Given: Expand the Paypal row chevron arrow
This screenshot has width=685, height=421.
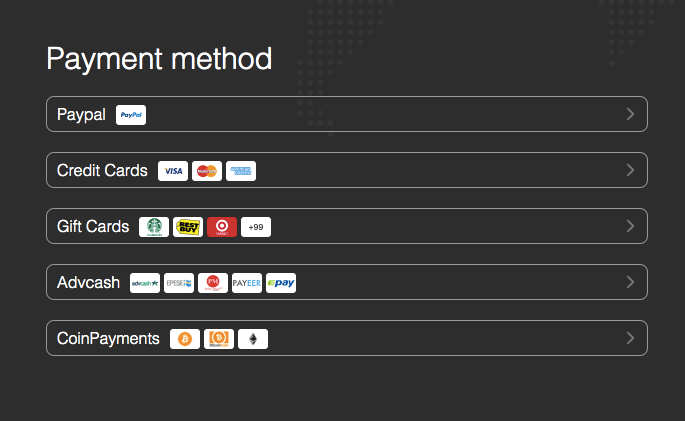Looking at the screenshot, I should (630, 114).
